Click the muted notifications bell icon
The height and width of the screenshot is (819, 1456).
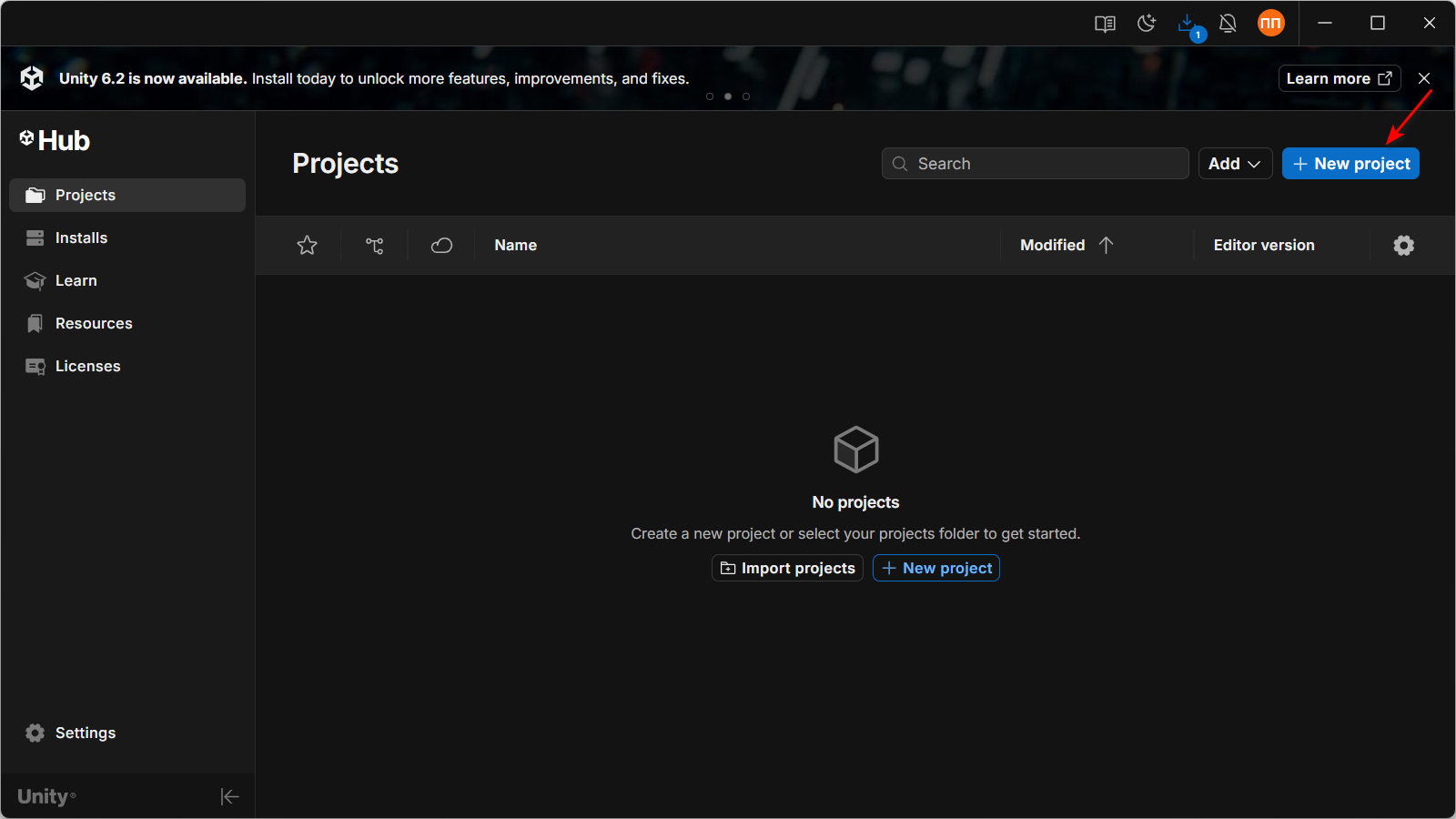[1228, 24]
